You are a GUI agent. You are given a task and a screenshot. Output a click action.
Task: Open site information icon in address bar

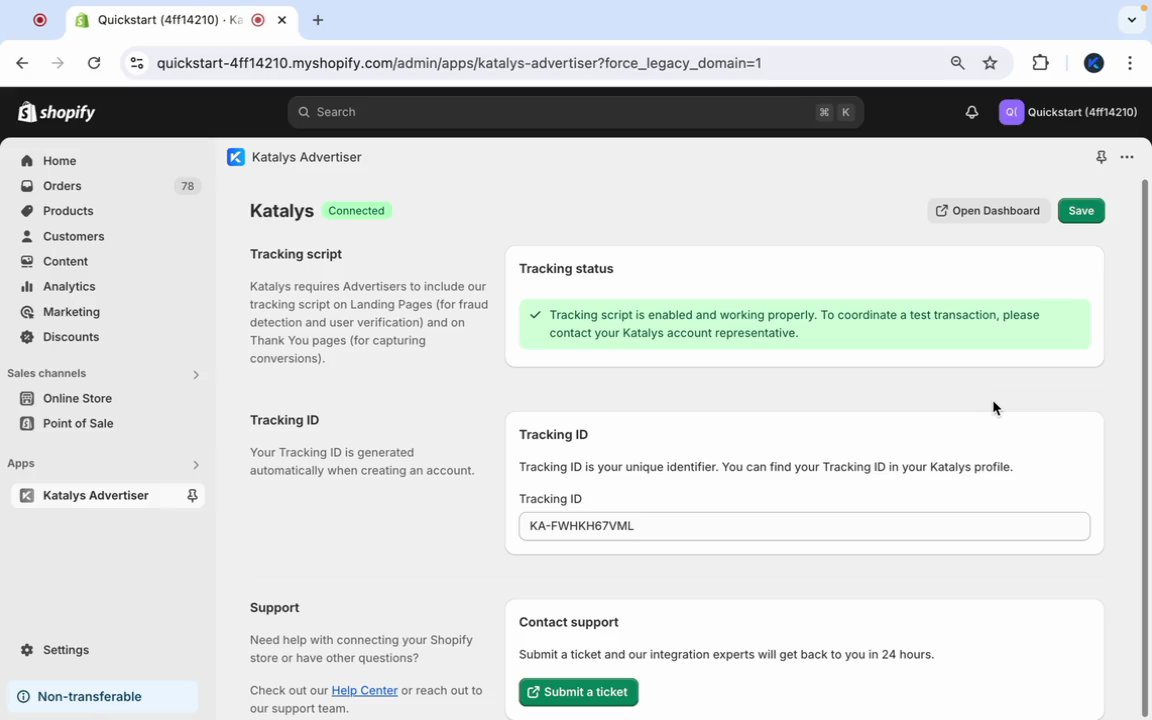[137, 63]
